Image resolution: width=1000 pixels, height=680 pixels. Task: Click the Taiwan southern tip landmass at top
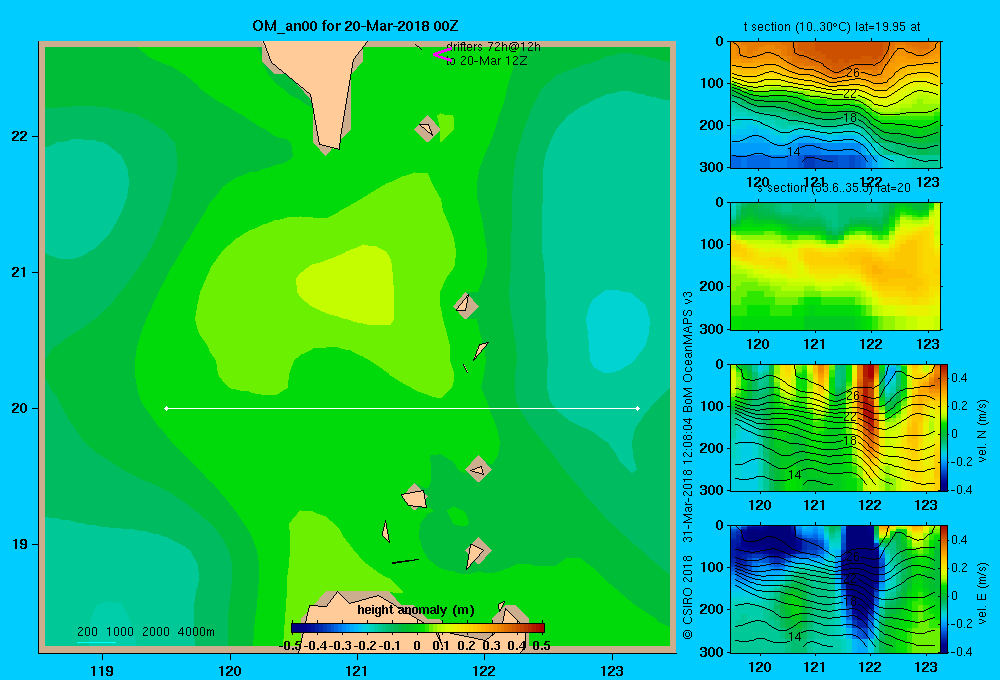coord(322,83)
